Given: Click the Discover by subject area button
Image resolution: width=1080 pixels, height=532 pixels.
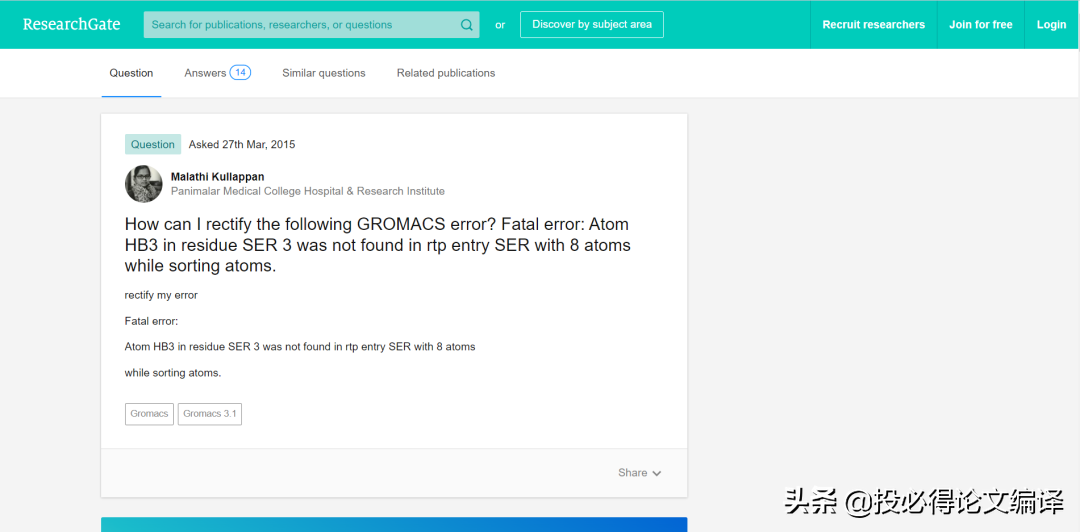Looking at the screenshot, I should 591,25.
